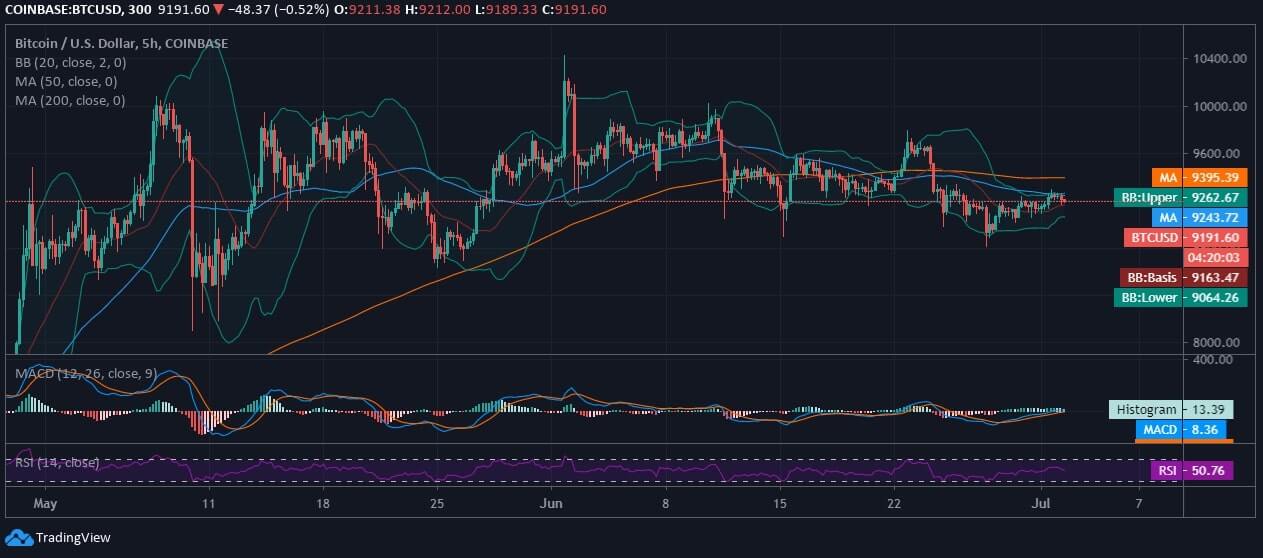This screenshot has width=1263, height=558.
Task: Click the 25 date on time axis
Action: point(435,503)
